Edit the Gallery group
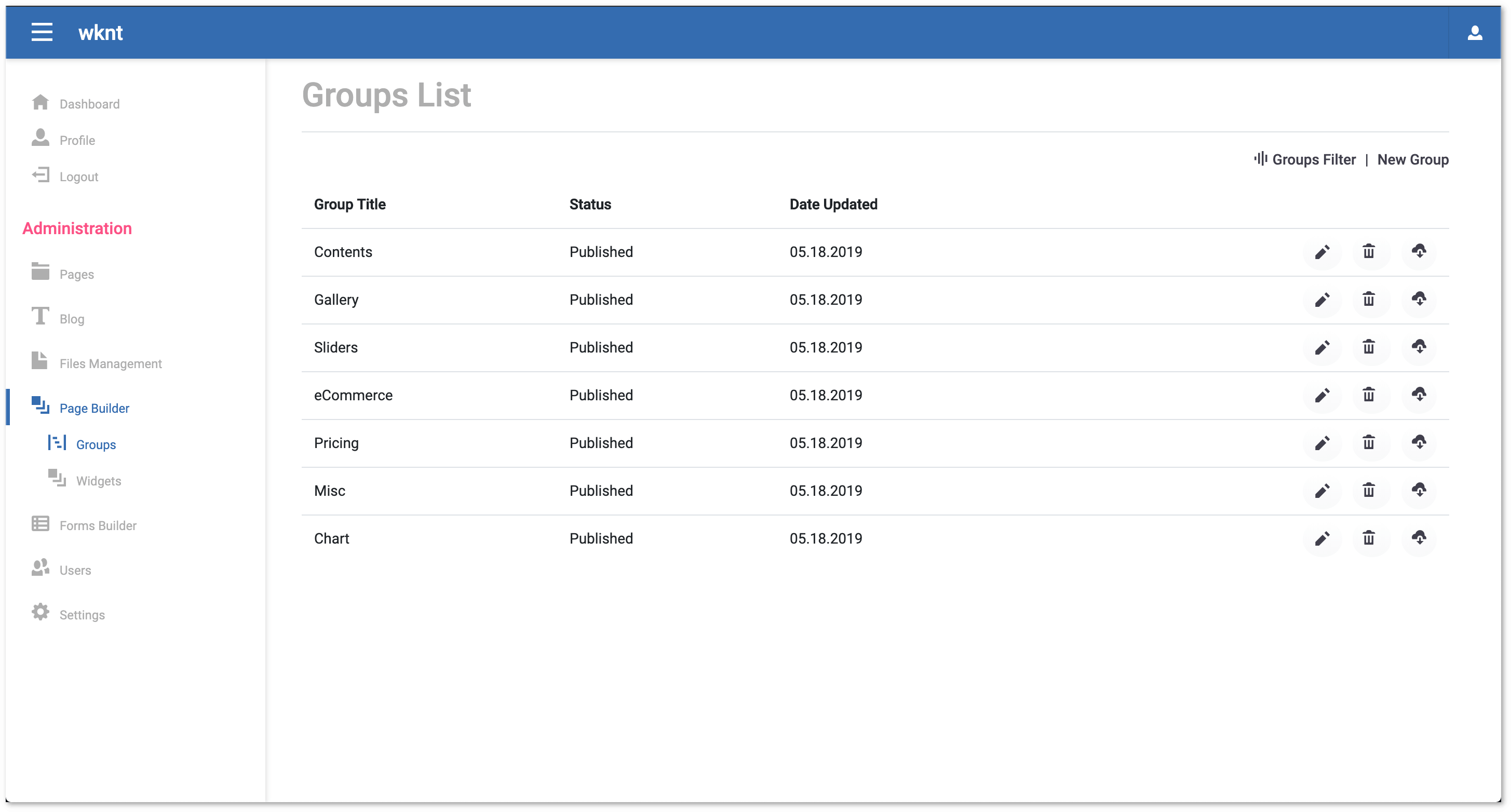The height and width of the screenshot is (812, 1511). [x=1322, y=300]
